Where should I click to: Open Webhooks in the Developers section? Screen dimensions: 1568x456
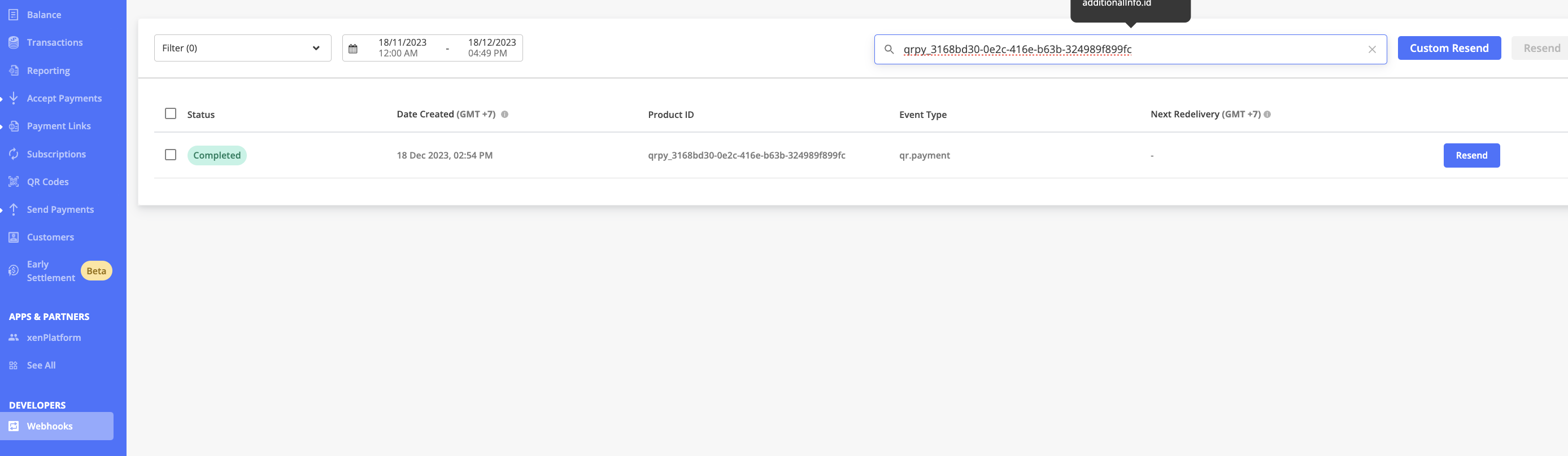50,426
